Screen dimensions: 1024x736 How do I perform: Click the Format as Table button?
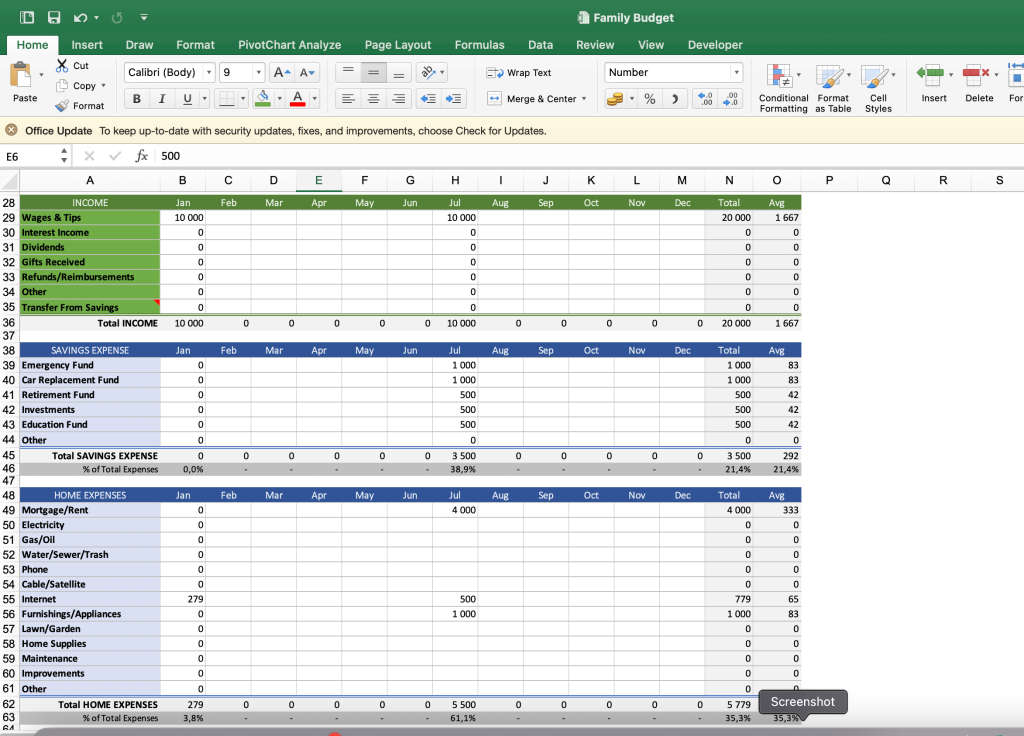click(x=833, y=87)
